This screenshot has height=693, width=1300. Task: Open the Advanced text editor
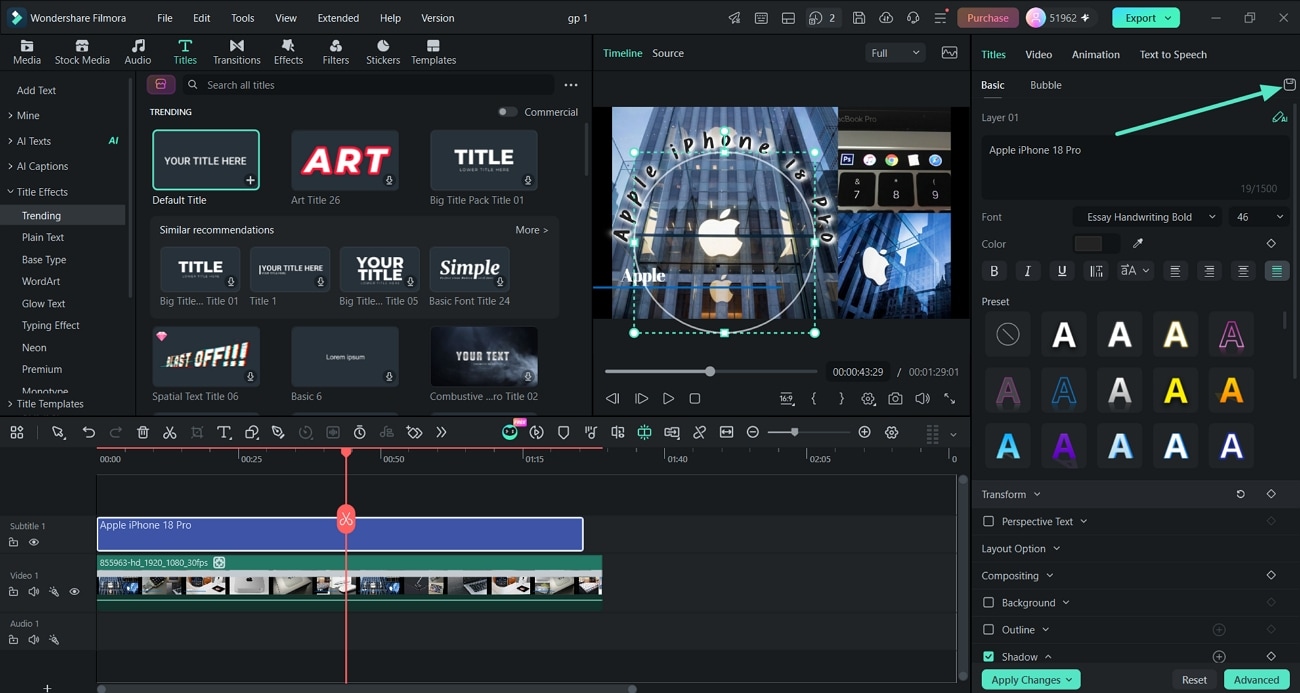point(1256,679)
